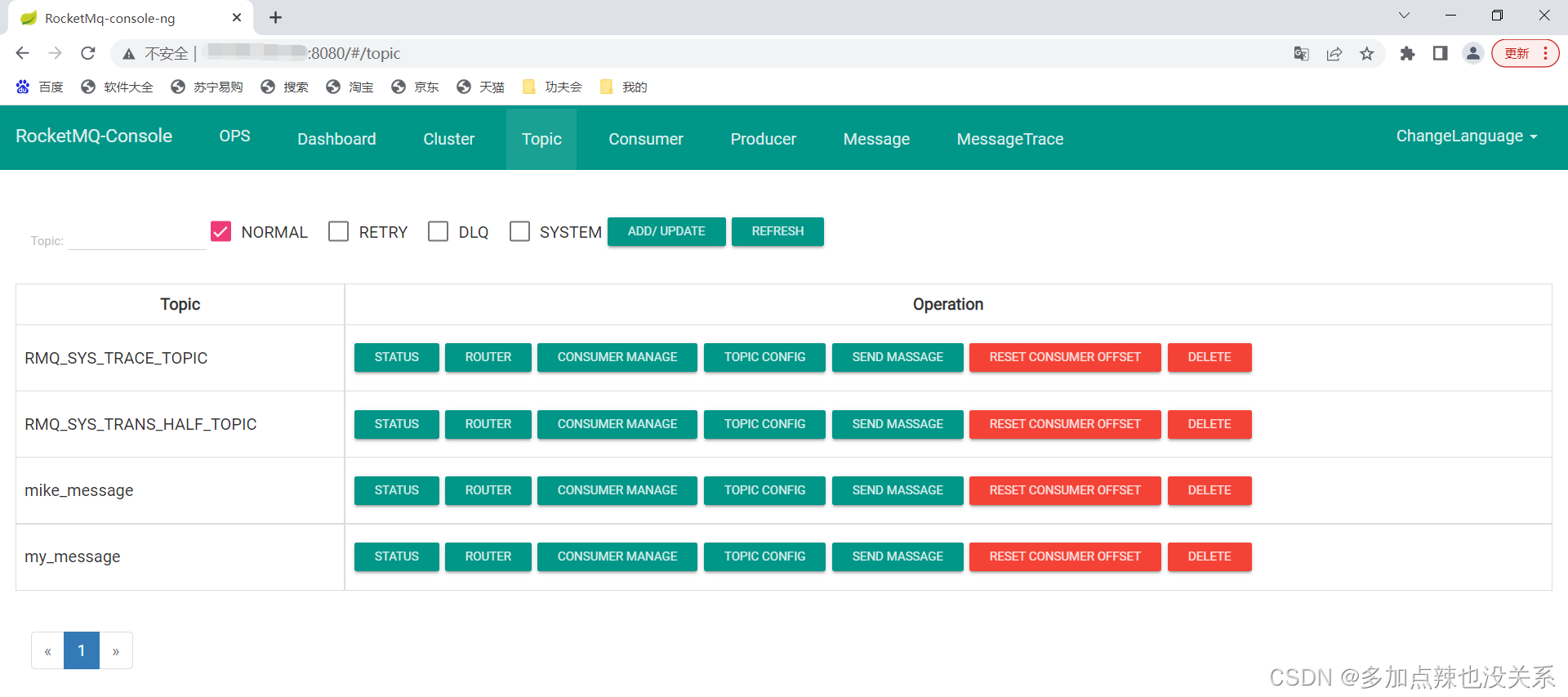Open CONSUMER MANAGE for my_message
This screenshot has height=697, width=1568.
point(617,556)
